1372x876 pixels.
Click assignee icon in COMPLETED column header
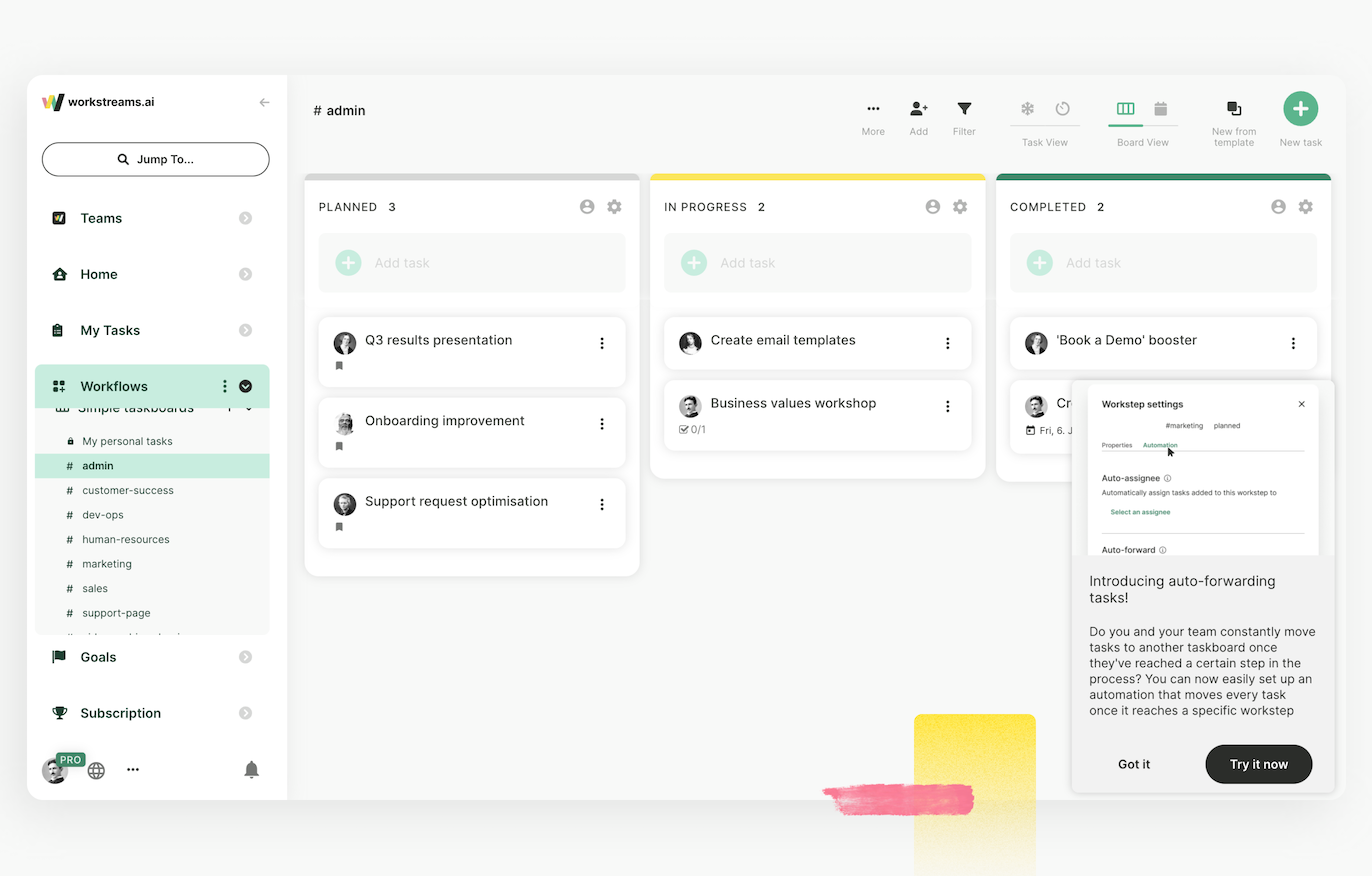[x=1278, y=207]
